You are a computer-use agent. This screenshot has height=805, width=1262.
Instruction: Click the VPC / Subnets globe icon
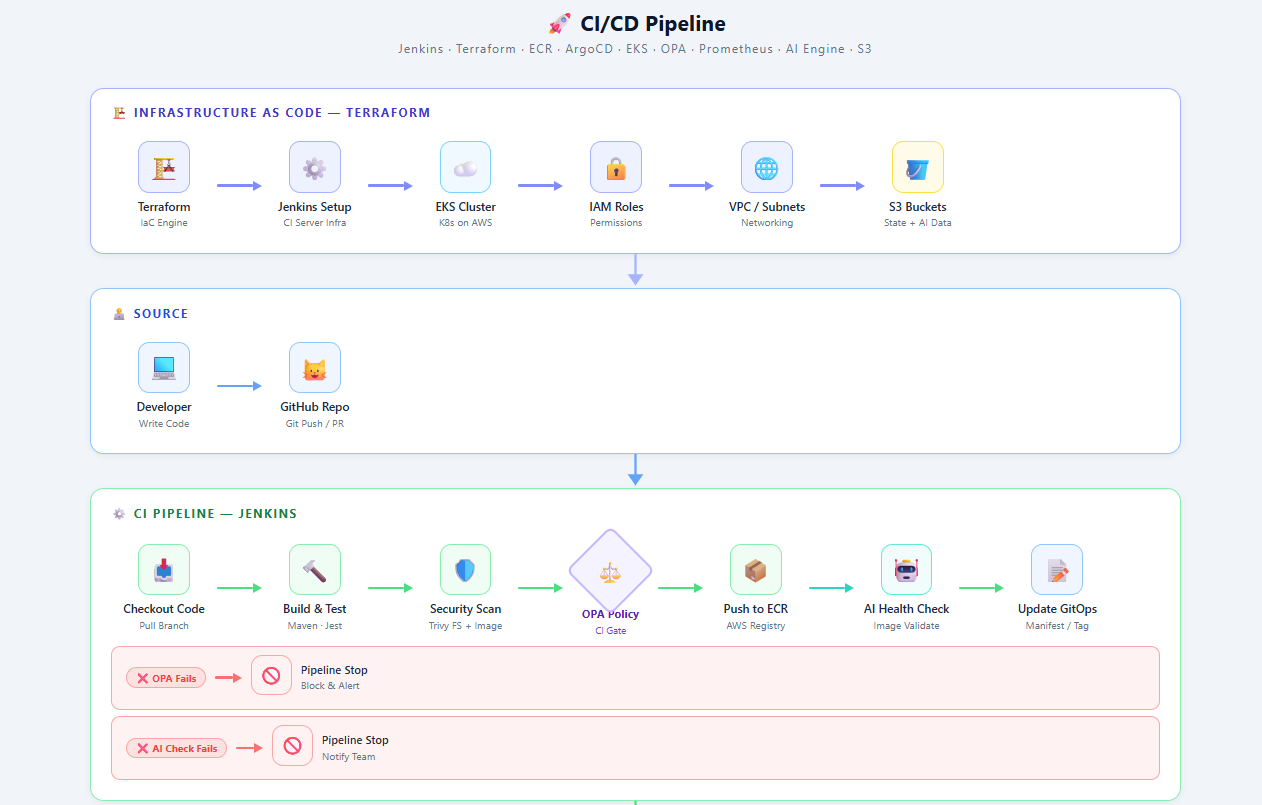pos(767,167)
